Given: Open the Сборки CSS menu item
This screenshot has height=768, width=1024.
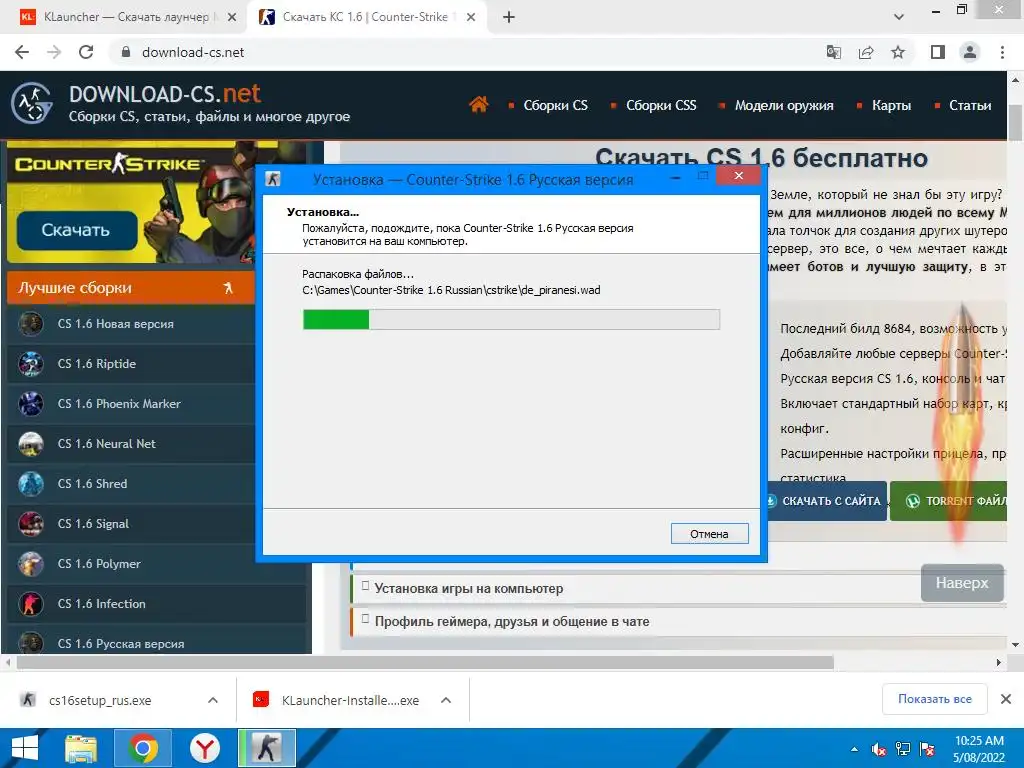Looking at the screenshot, I should pos(661,105).
